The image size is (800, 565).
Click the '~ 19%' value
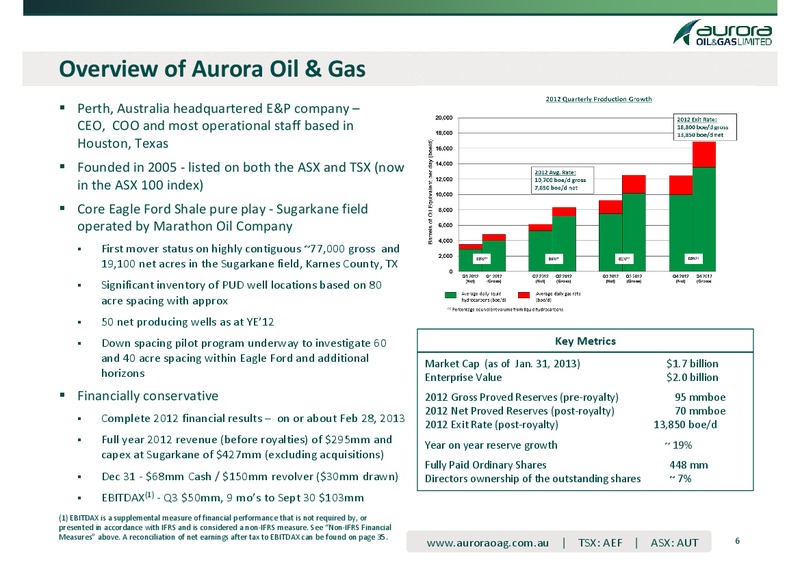[678, 445]
